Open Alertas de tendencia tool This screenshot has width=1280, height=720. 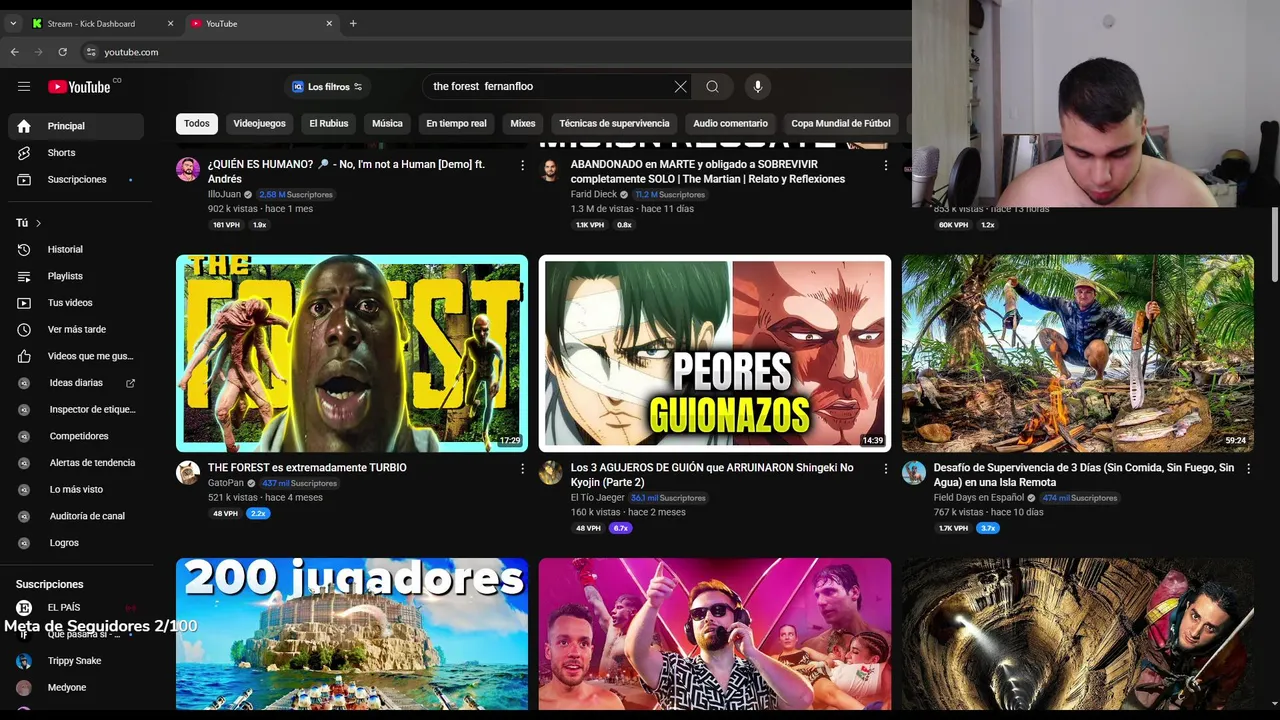(76, 463)
